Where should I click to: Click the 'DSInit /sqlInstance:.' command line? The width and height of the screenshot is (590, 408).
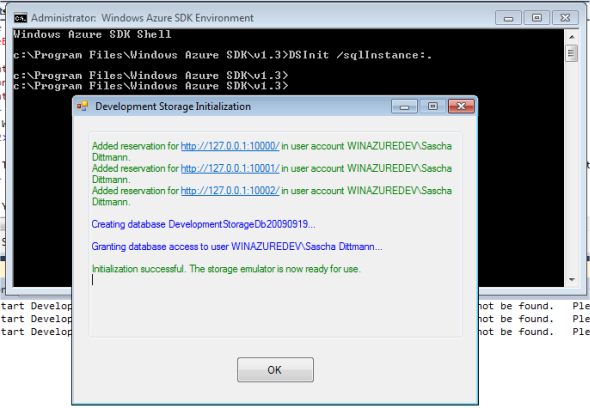[x=222, y=55]
